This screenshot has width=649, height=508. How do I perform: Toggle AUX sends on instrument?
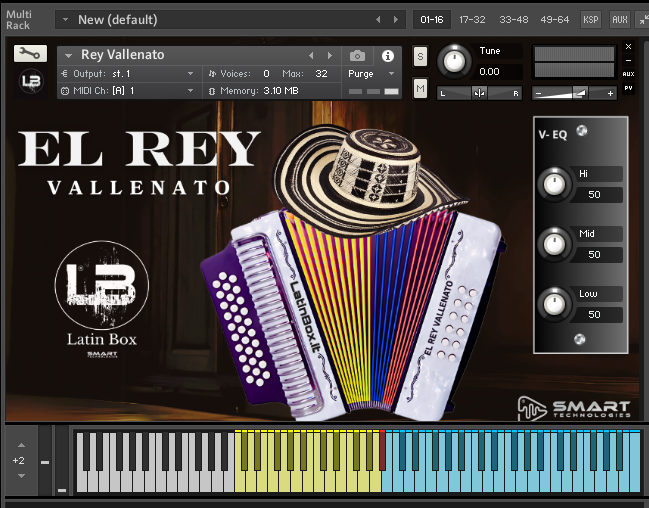(628, 74)
